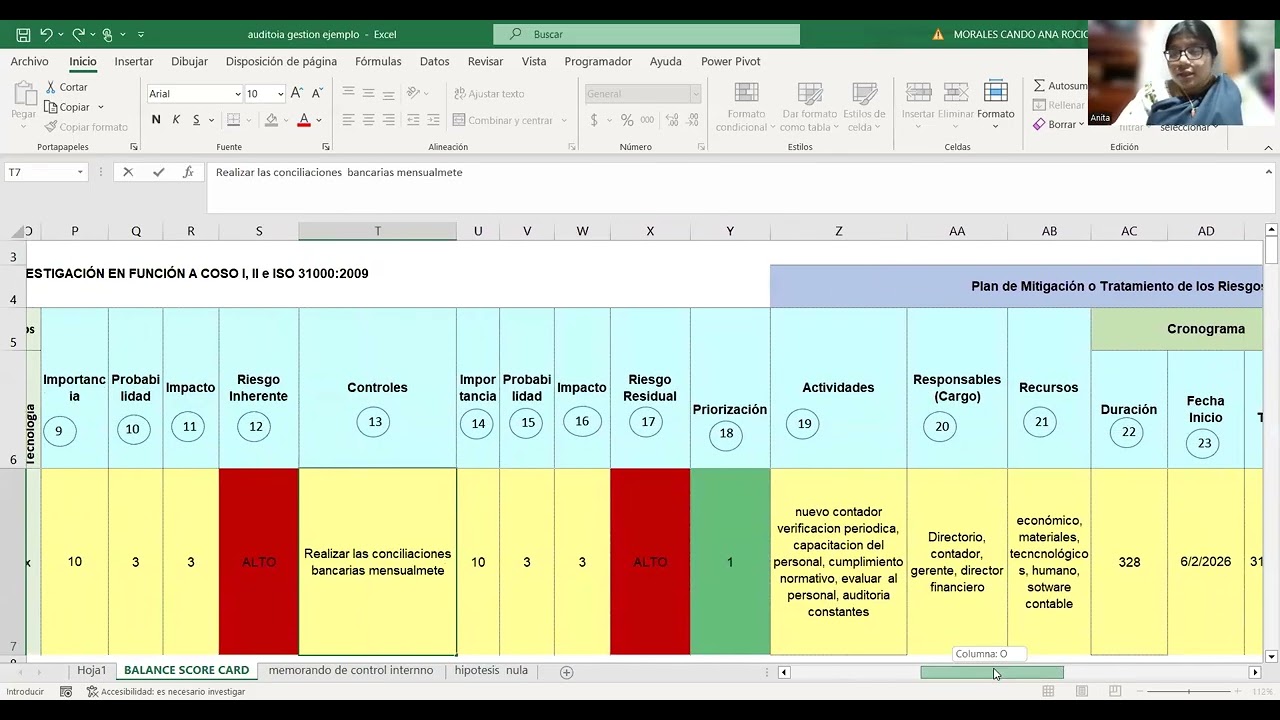This screenshot has width=1280, height=720.
Task: Click the horizontal scrollbar thumb
Action: click(x=992, y=672)
